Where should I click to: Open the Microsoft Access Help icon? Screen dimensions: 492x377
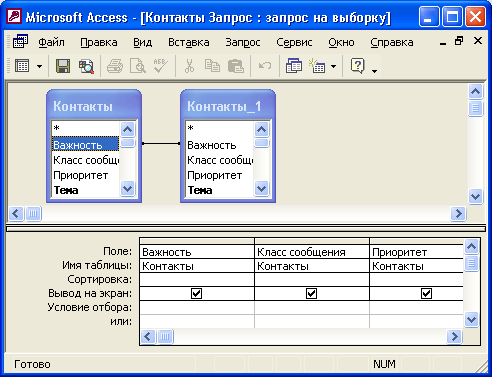358,66
